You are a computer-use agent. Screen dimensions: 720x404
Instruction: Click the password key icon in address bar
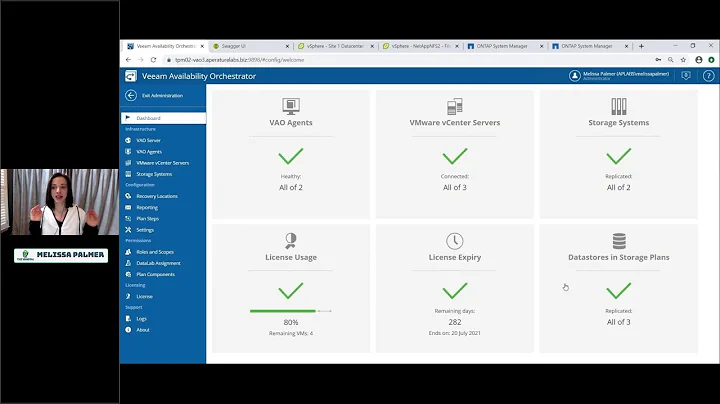tap(658, 60)
